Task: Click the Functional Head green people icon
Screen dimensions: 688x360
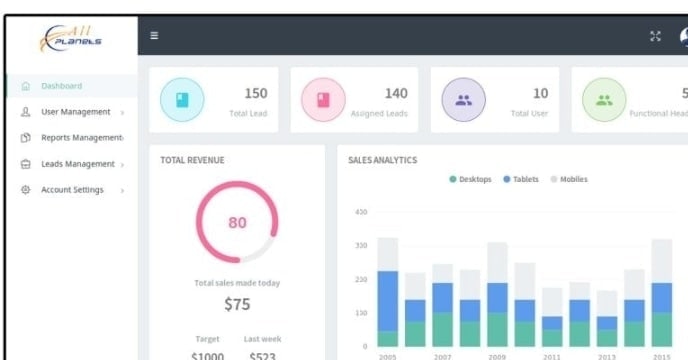Action: tap(604, 100)
